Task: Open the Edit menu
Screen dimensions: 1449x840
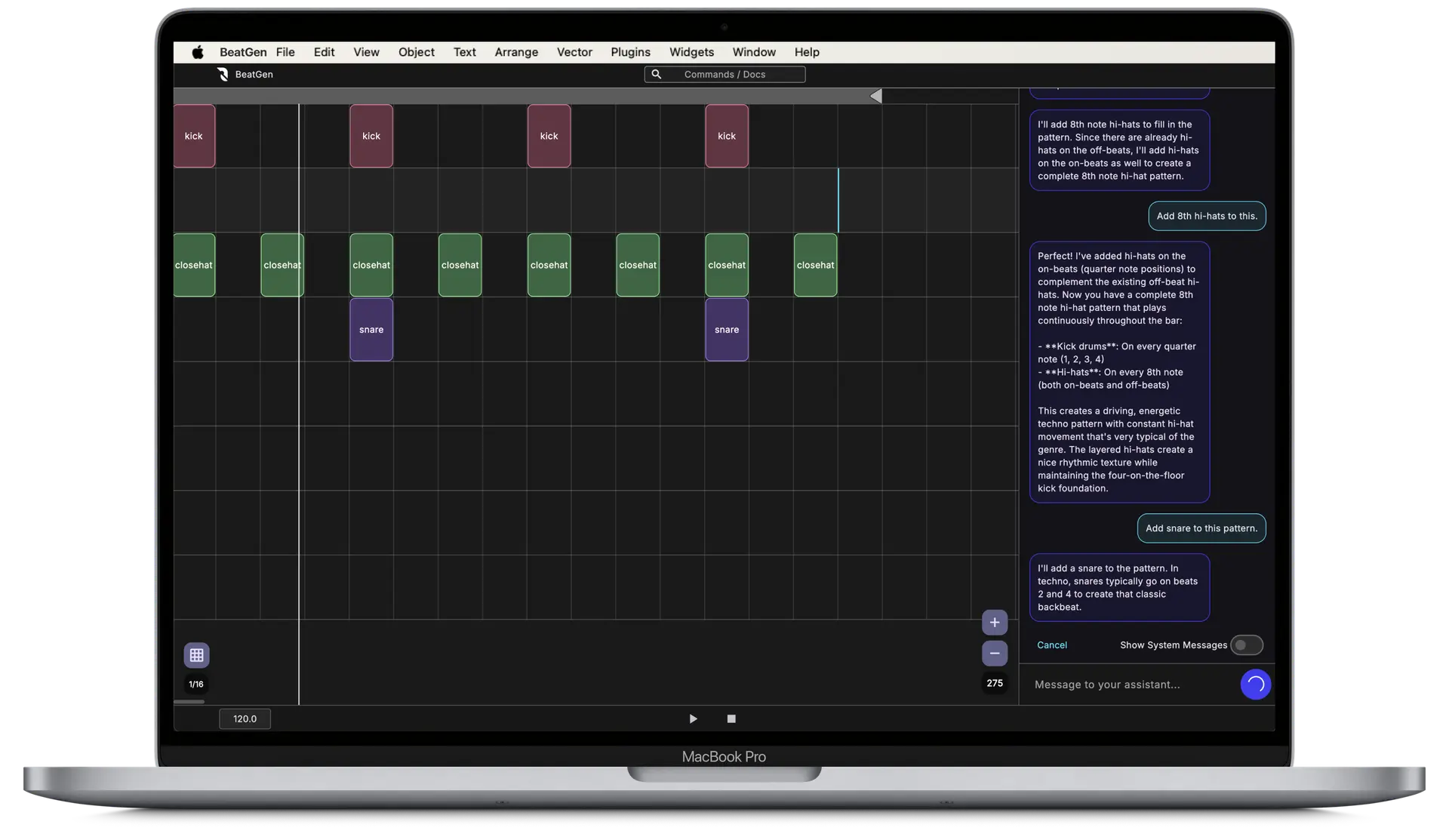Action: coord(325,52)
